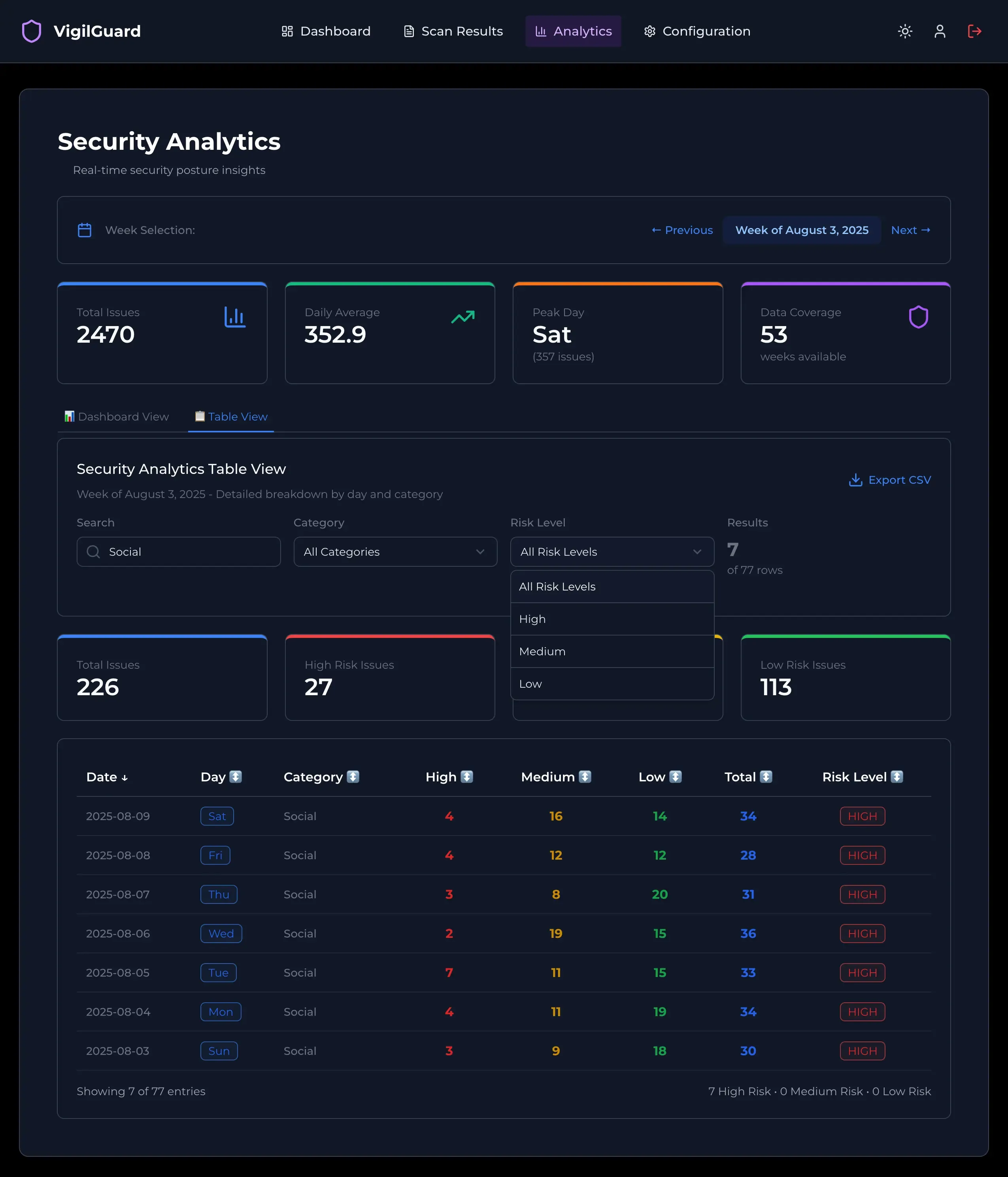Click the trend arrow icon on Daily Average card
1008x1177 pixels.
coord(462,317)
